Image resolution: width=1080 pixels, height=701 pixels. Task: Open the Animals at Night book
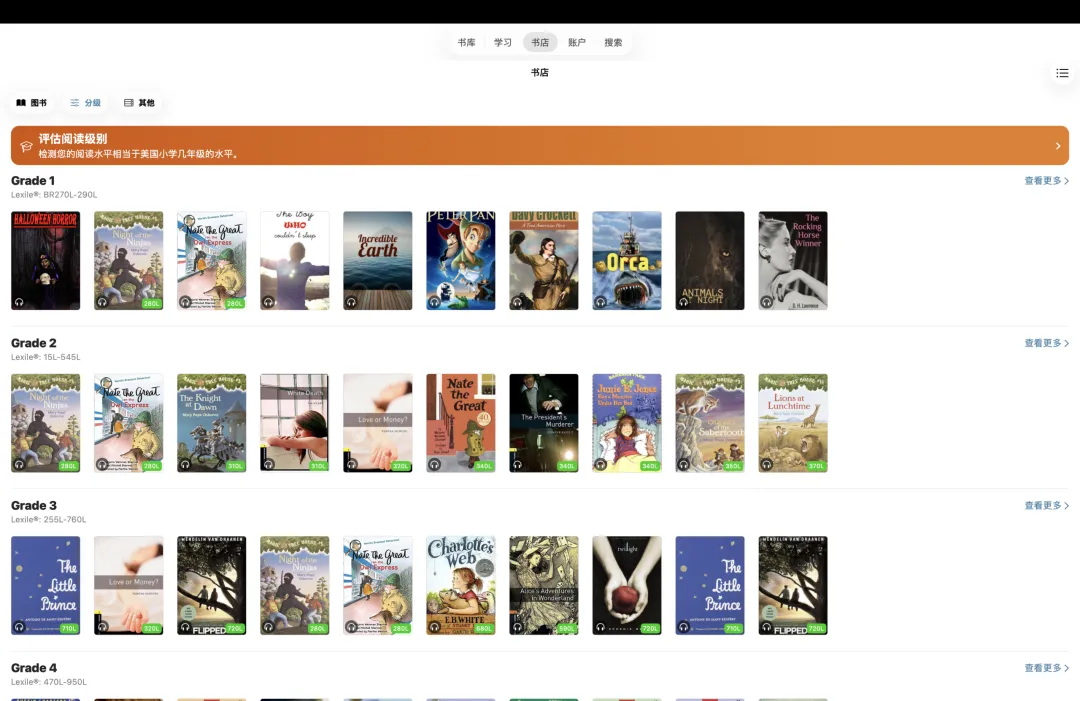[709, 260]
